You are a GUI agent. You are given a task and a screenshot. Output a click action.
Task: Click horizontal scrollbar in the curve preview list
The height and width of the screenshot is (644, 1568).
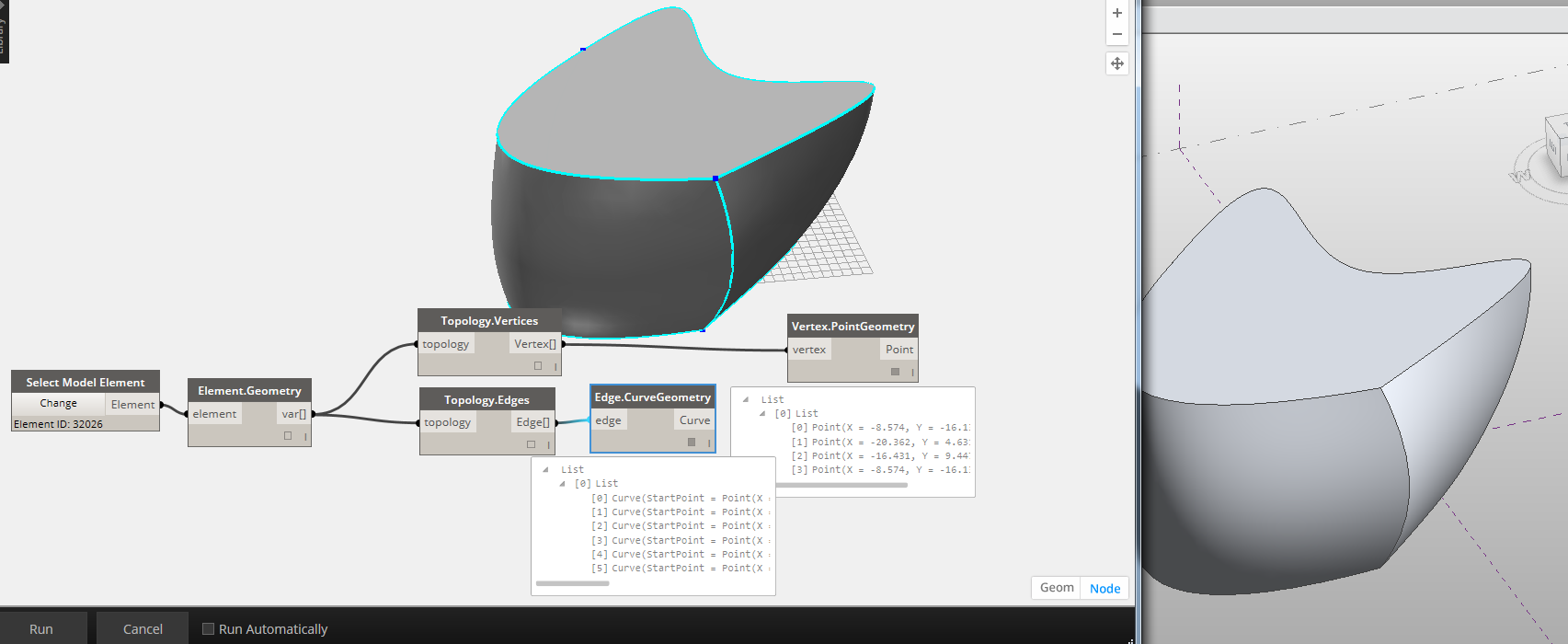click(x=572, y=583)
